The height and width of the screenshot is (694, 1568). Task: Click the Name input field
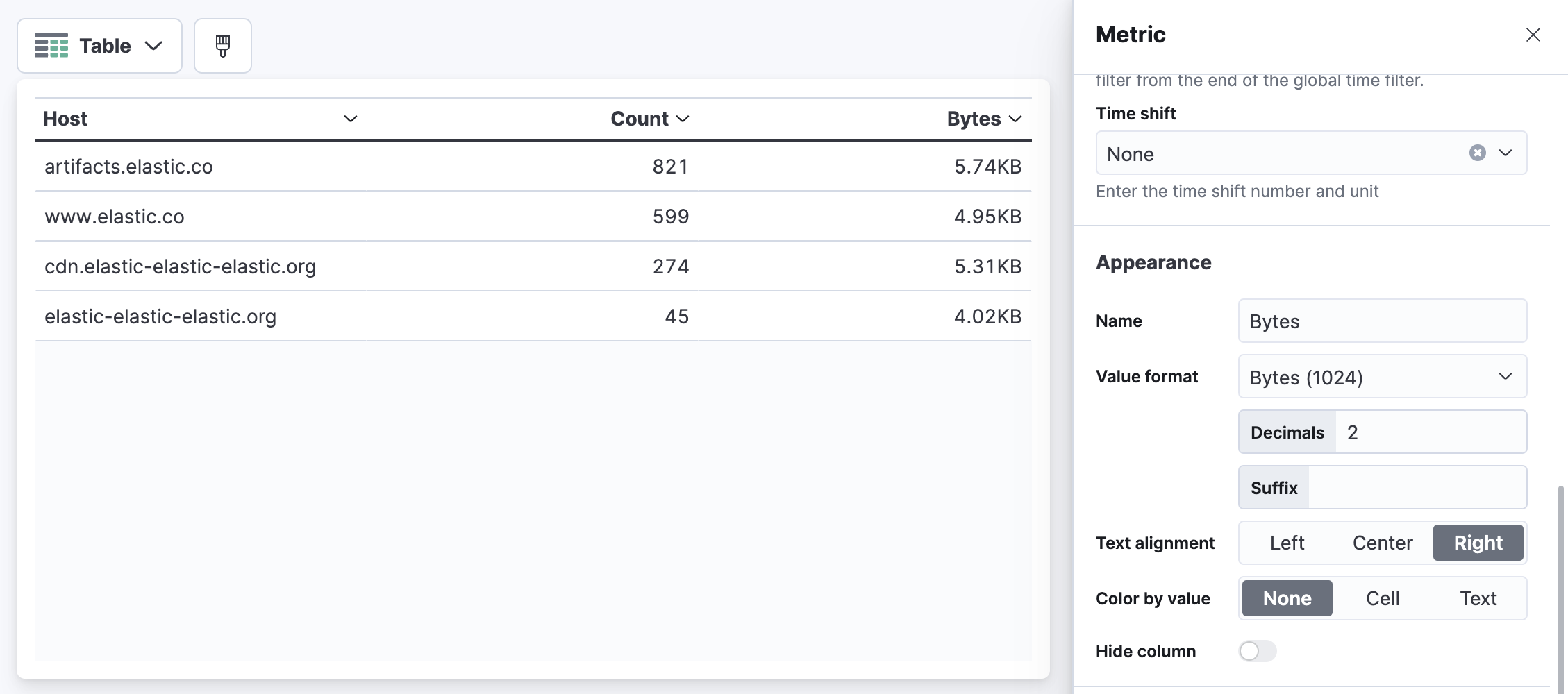point(1383,321)
